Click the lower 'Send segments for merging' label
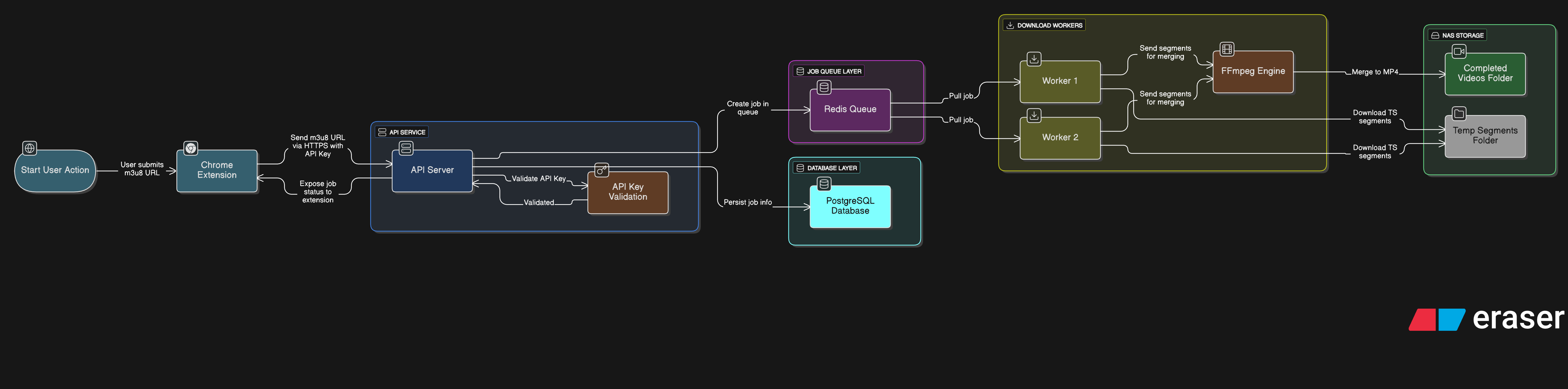1568x389 pixels. coord(1165,98)
